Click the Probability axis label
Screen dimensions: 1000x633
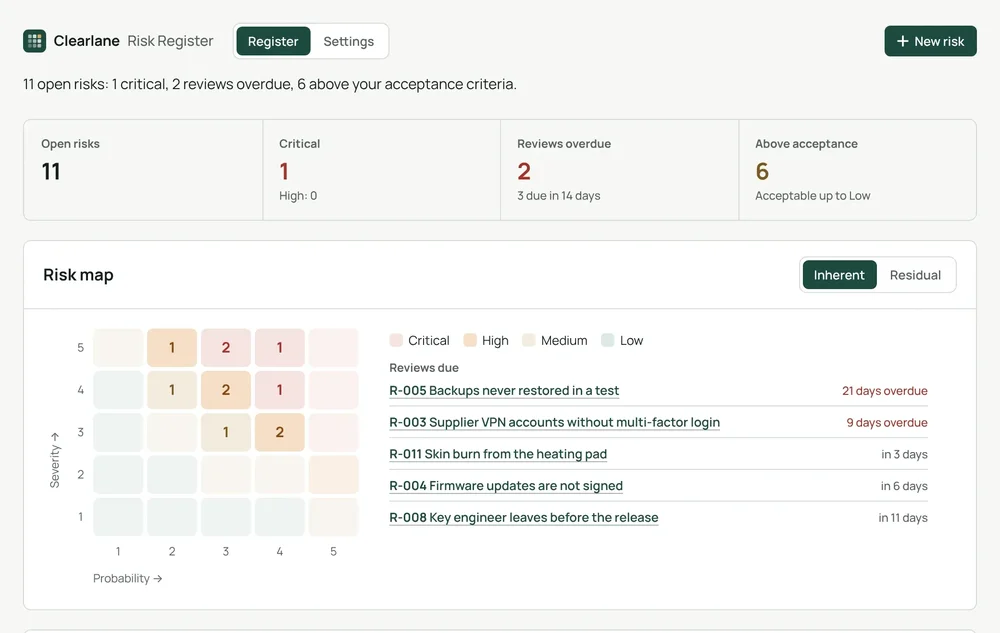tap(128, 578)
